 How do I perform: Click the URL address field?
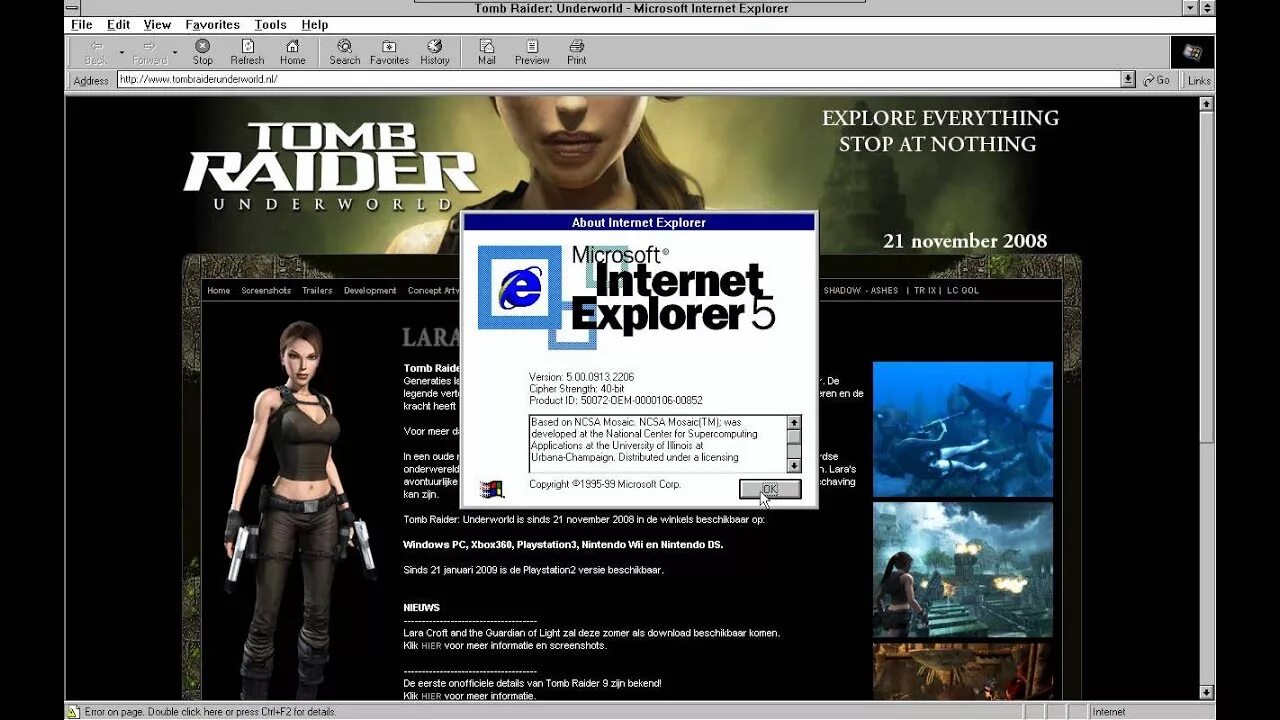click(x=619, y=79)
